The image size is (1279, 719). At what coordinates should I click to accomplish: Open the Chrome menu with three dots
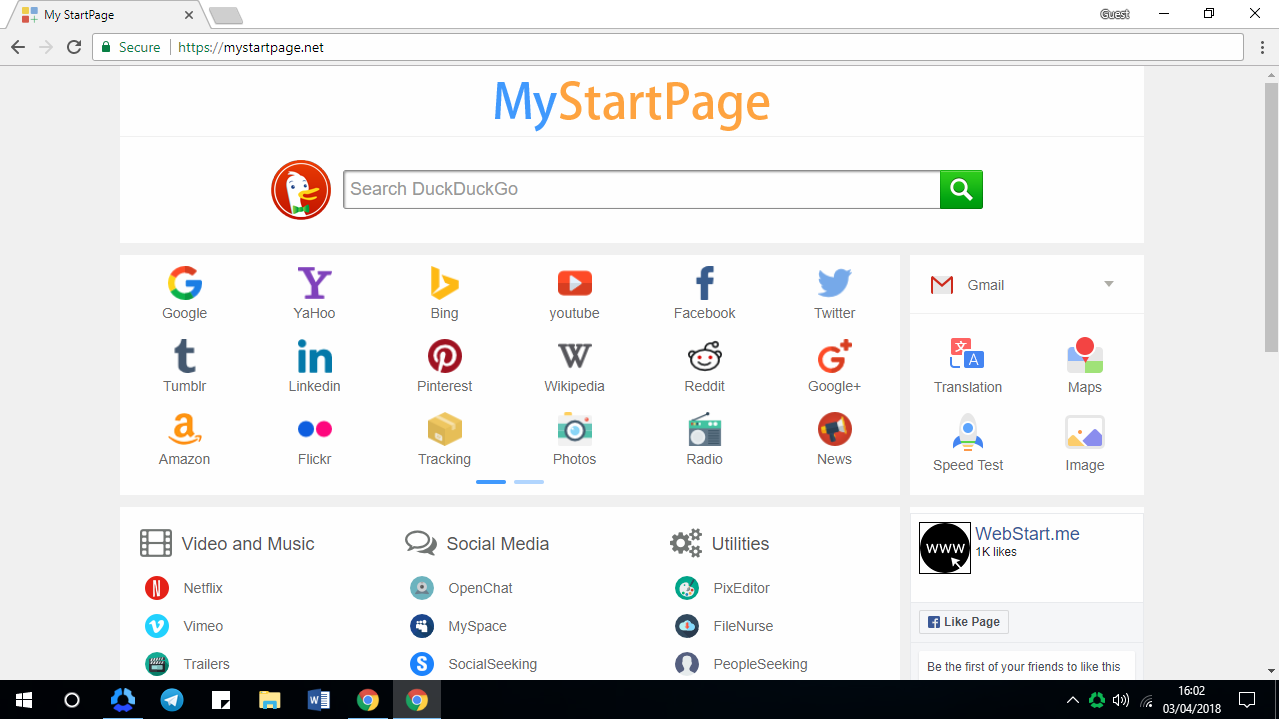pyautogui.click(x=1261, y=47)
